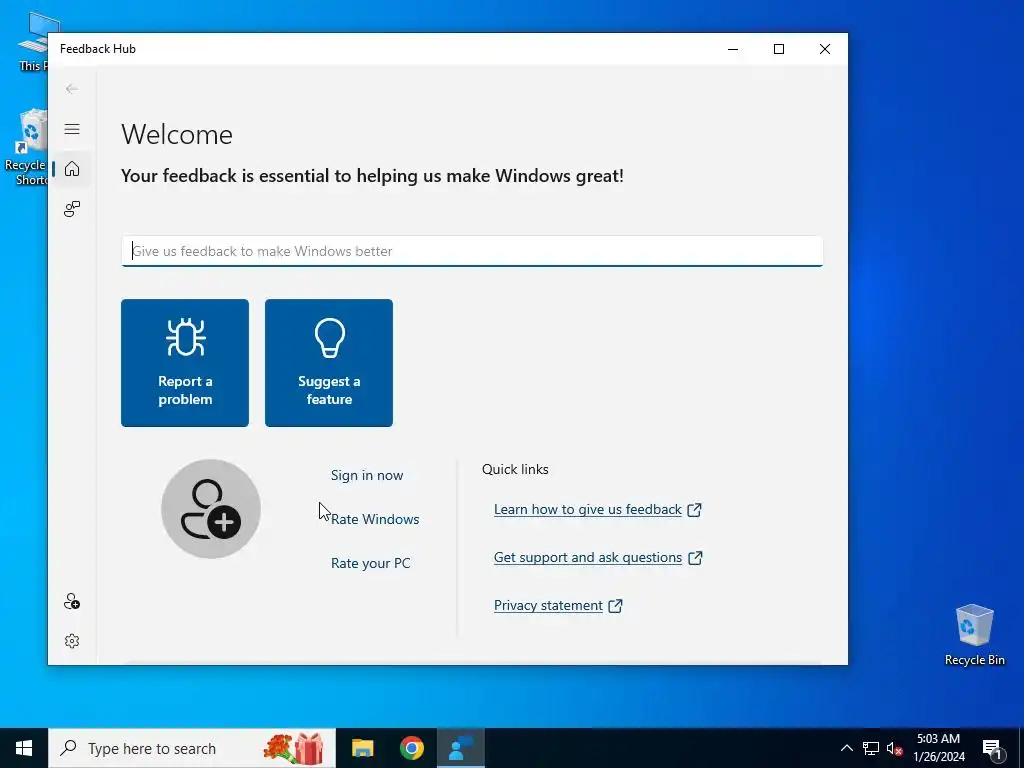Minimize the Feedback Hub window

point(733,49)
